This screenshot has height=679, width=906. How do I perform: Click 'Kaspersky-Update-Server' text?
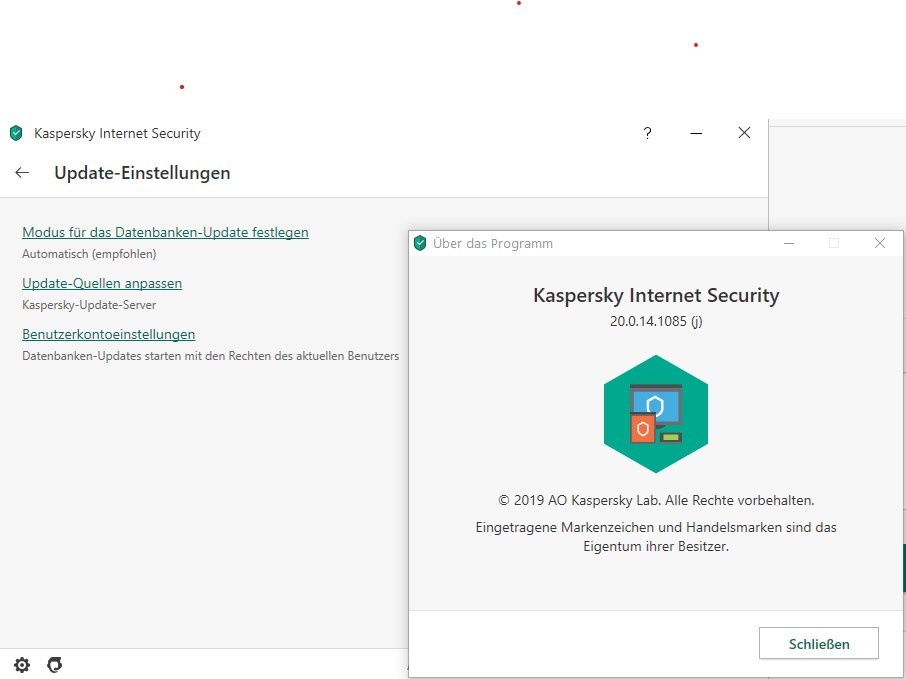pyautogui.click(x=89, y=305)
